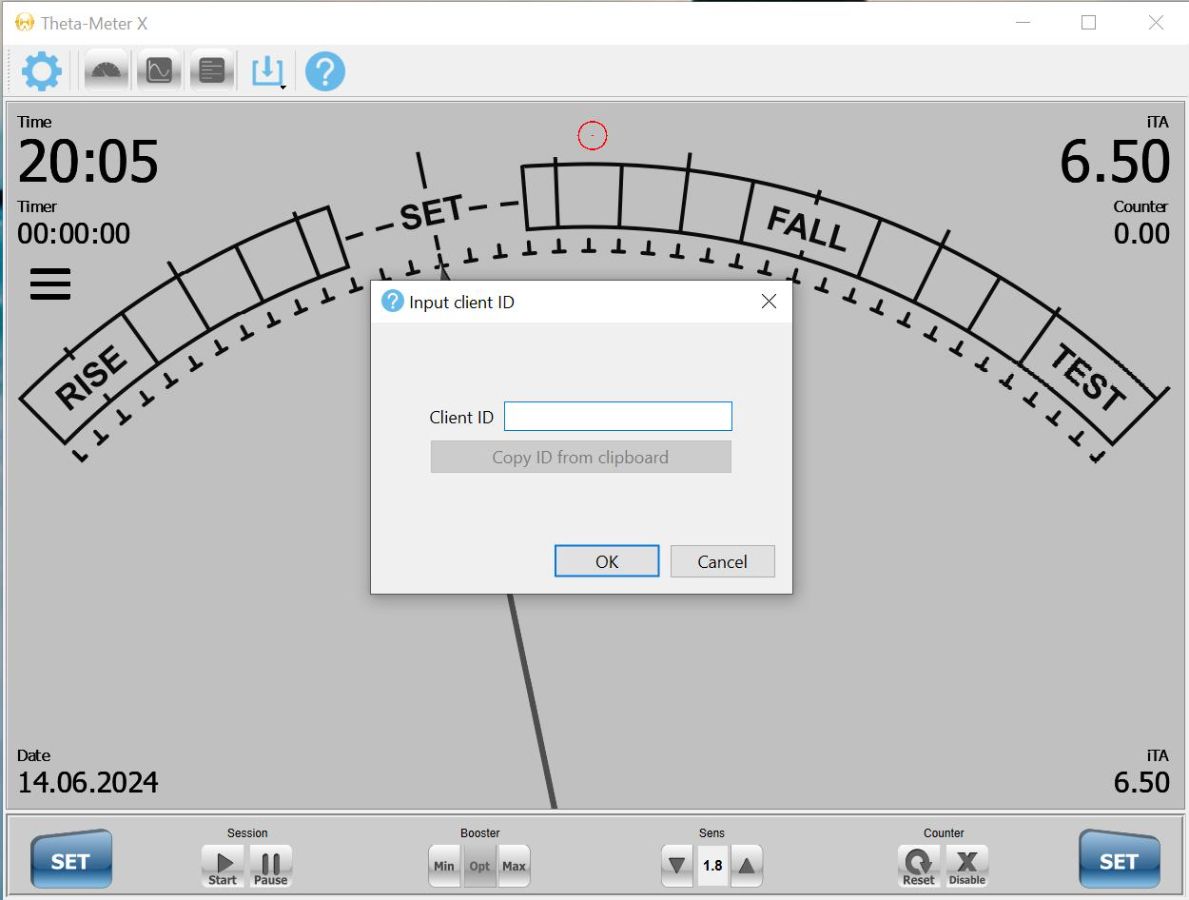Confirm the dialog with OK
The width and height of the screenshot is (1189, 900).
tap(607, 561)
